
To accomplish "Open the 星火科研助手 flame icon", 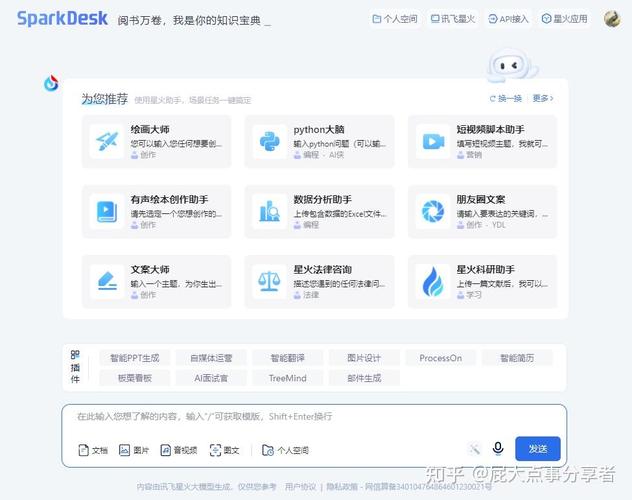I will pos(433,281).
